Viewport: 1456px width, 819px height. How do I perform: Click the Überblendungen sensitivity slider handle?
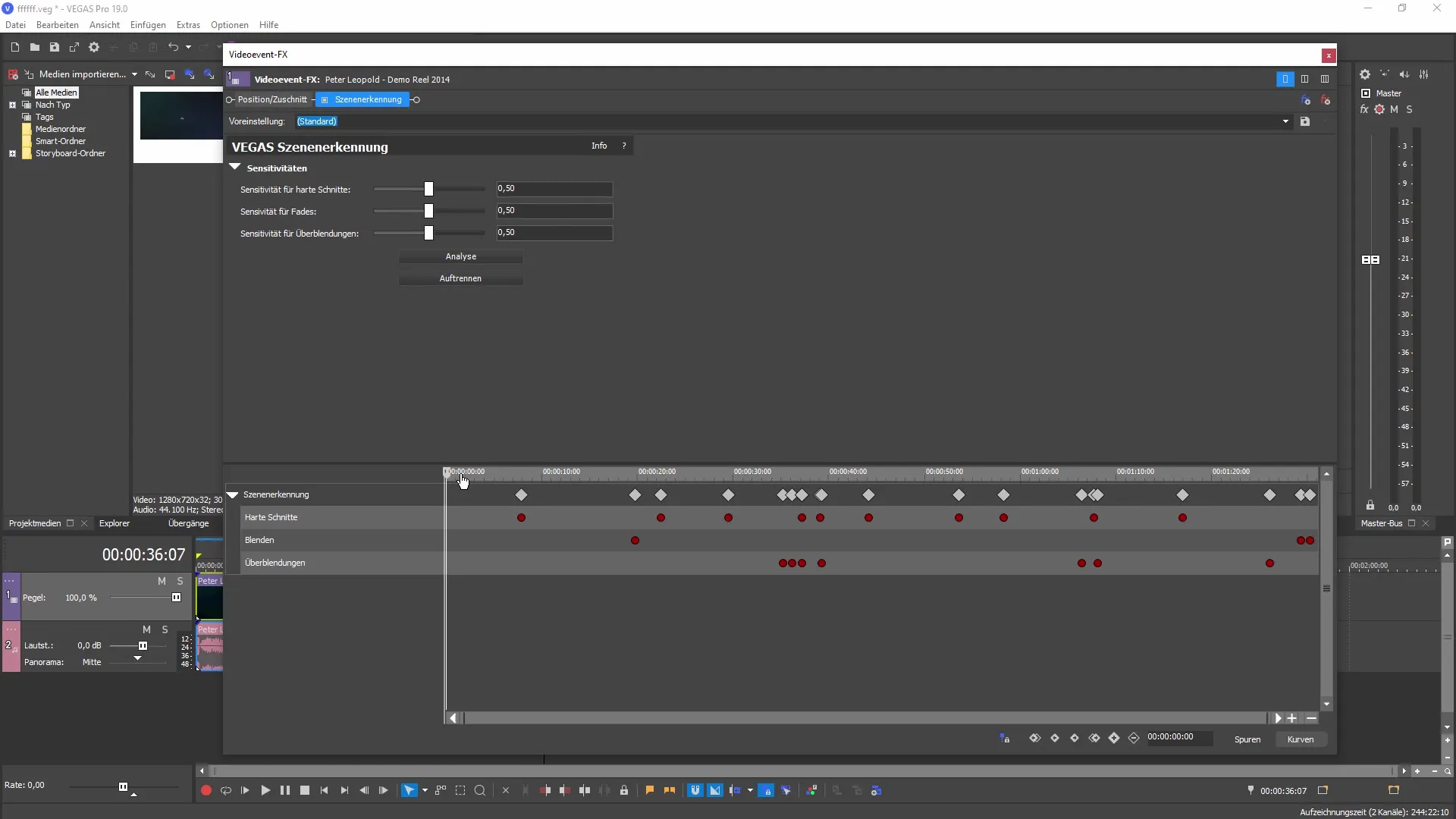[x=428, y=233]
